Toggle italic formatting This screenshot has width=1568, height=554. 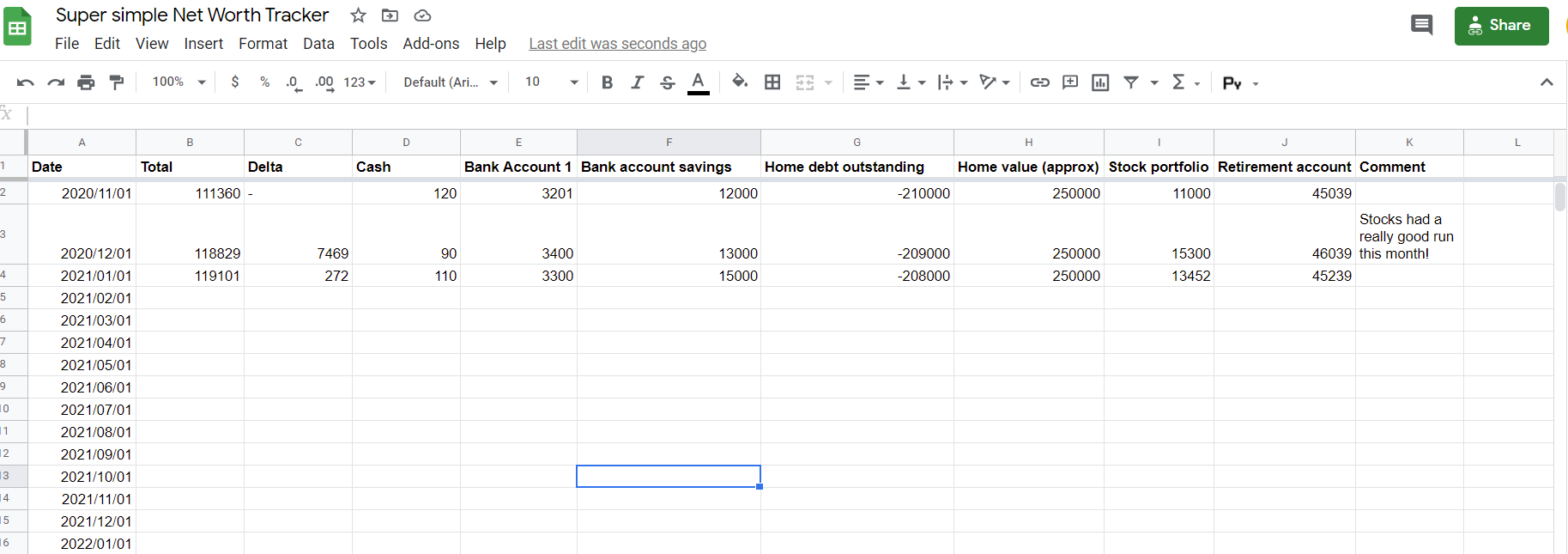(x=637, y=82)
